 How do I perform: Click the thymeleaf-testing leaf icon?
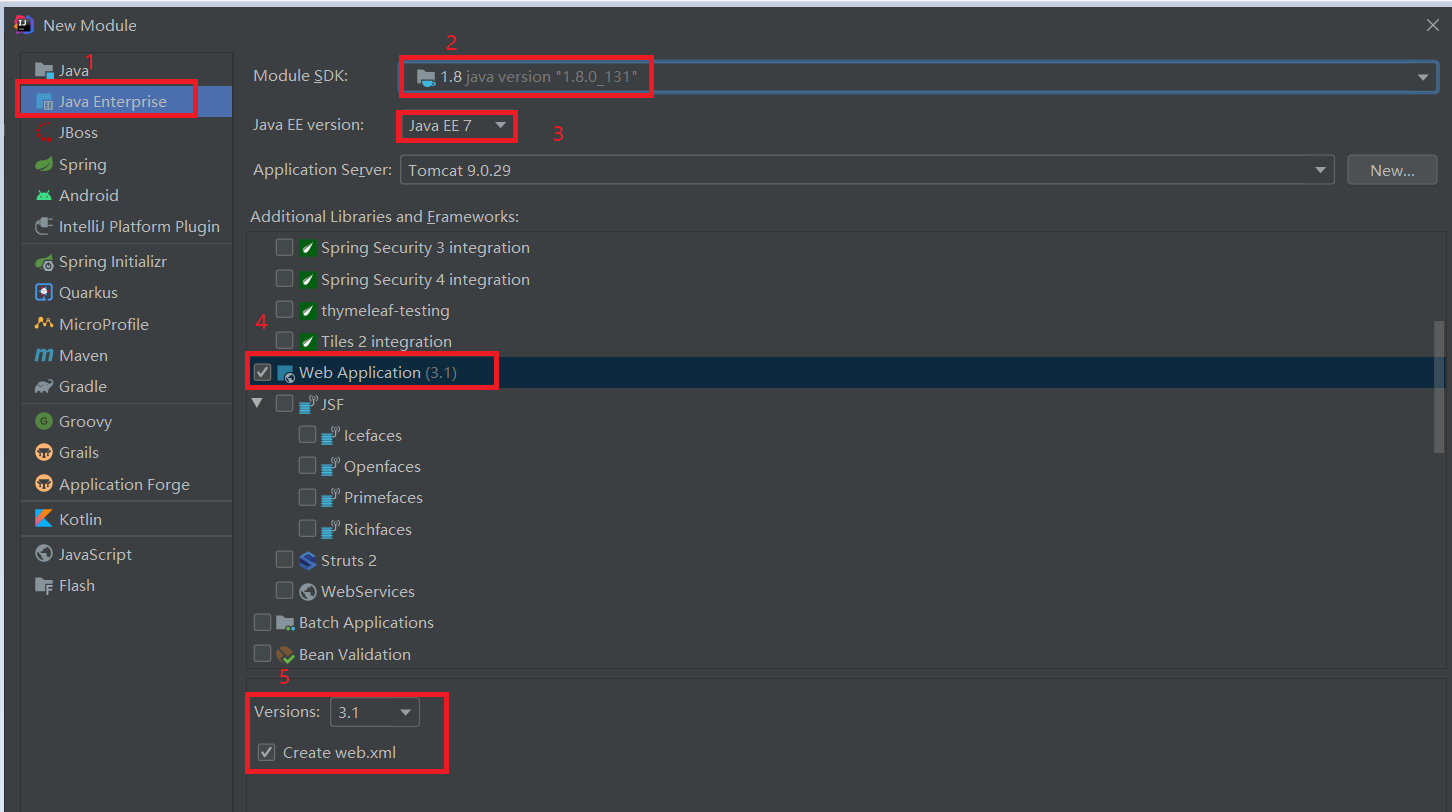point(308,310)
